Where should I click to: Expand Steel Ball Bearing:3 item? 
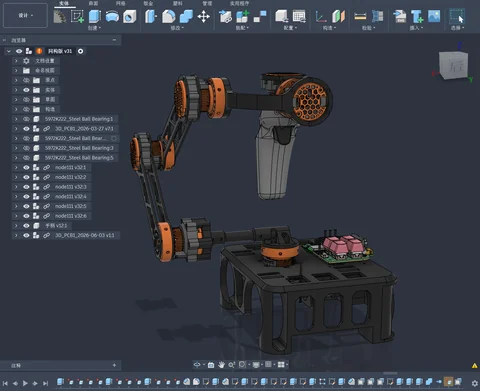[x=16, y=148]
